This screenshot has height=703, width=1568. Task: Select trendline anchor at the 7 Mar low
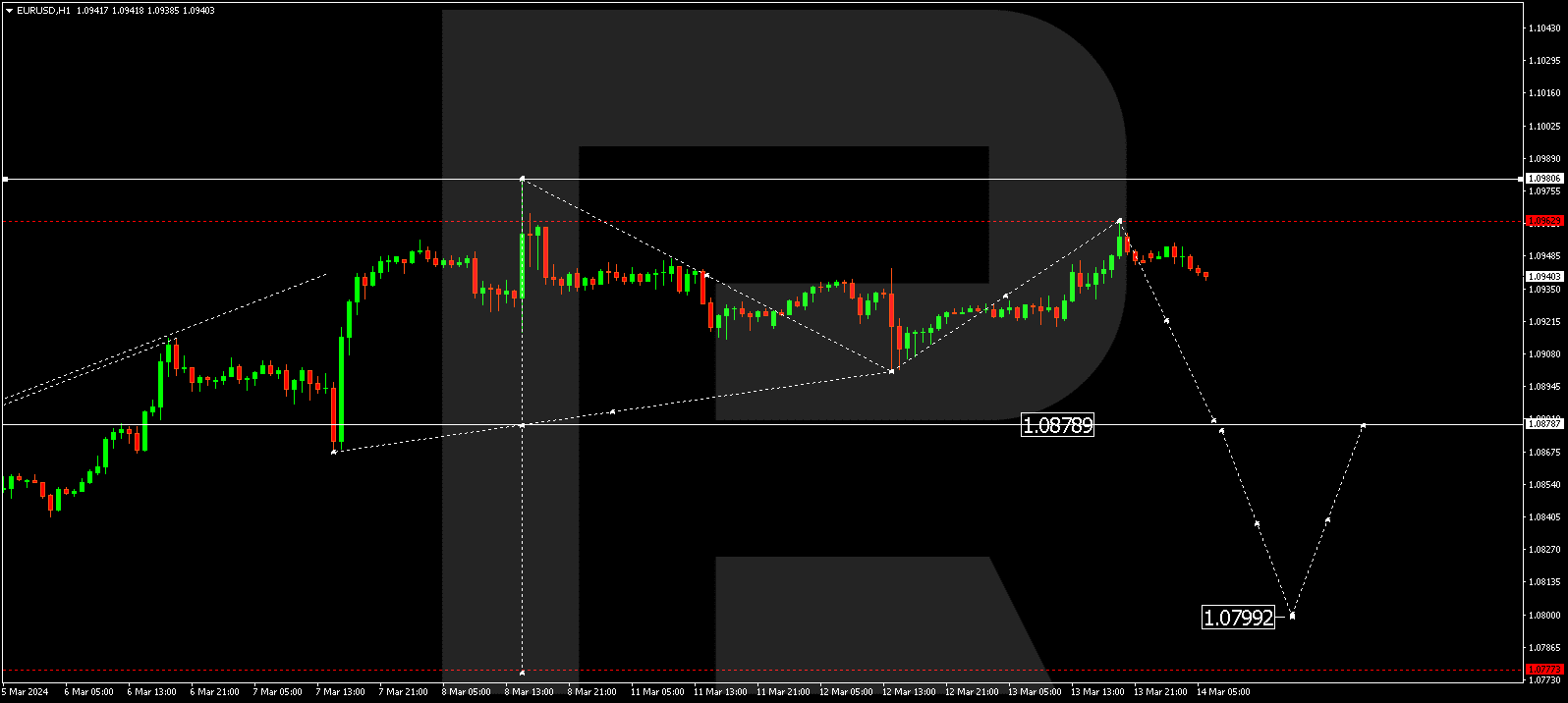(334, 451)
